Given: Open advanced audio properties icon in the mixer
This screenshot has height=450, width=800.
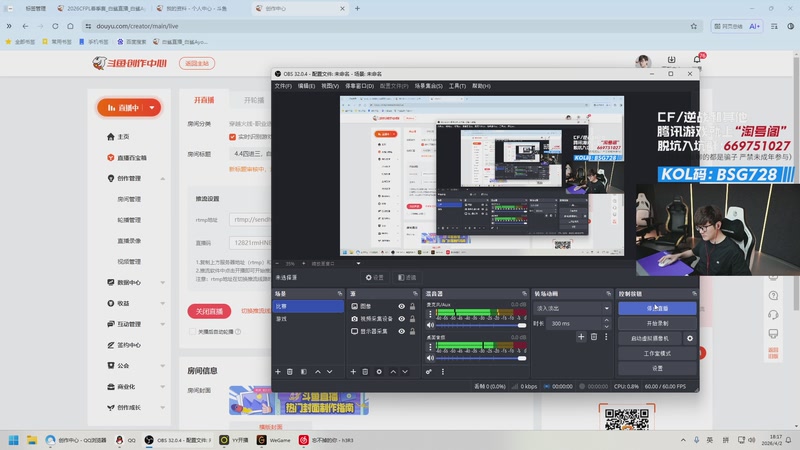Looking at the screenshot, I should click(x=429, y=372).
